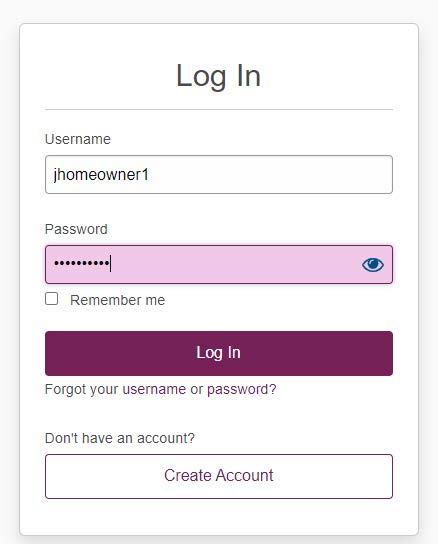The height and width of the screenshot is (544, 438).
Task: Click the masked password dots
Action: tap(82, 263)
